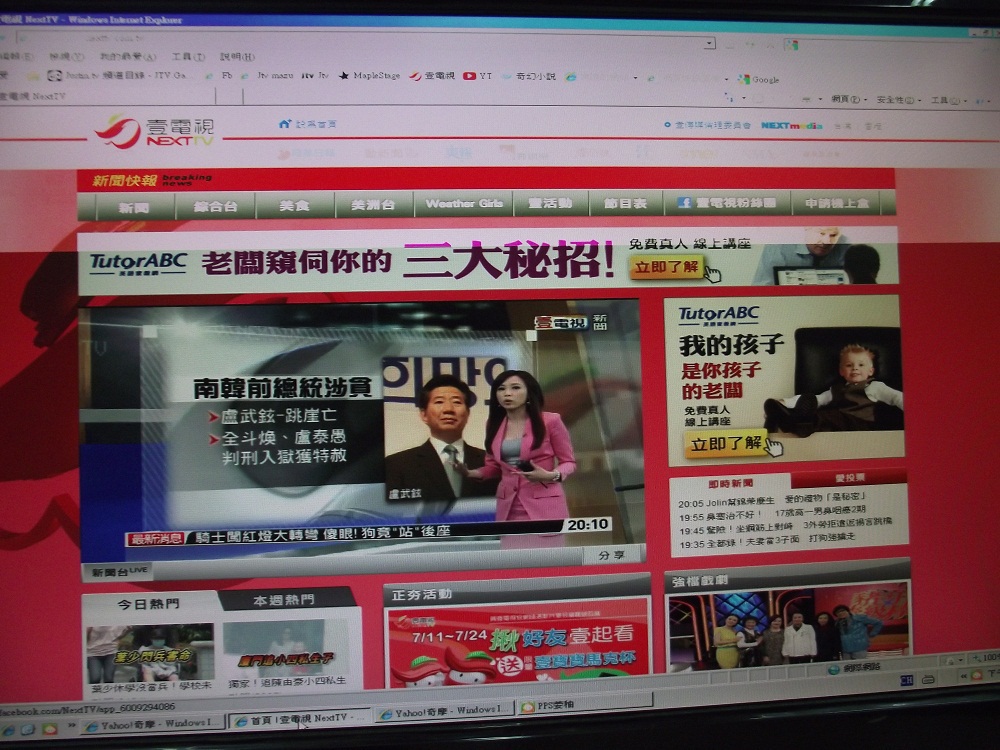1000x750 pixels.
Task: Open the Weather Girls tab
Action: [x=464, y=203]
